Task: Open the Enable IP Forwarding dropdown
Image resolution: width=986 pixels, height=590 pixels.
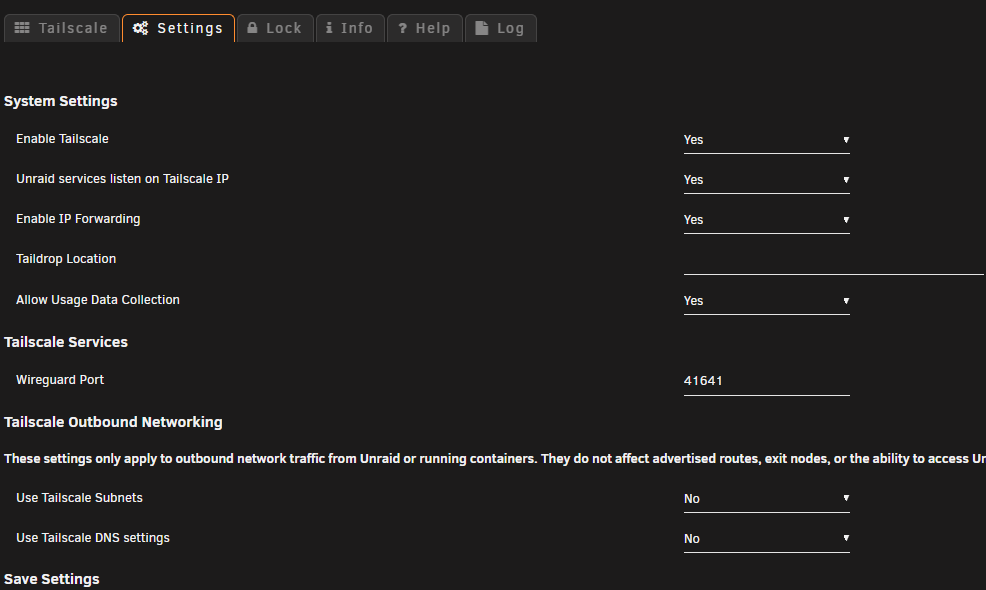Action: pyautogui.click(x=767, y=220)
